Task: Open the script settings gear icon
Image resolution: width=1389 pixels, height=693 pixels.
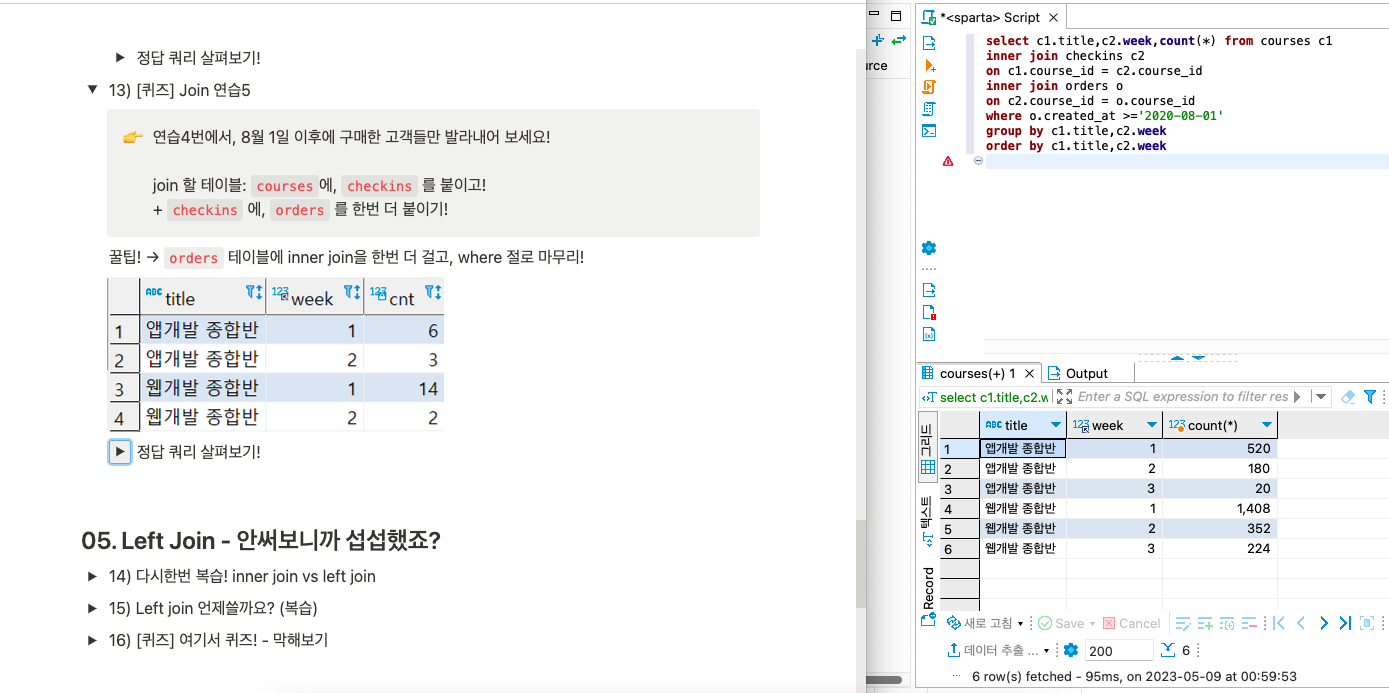Action: click(929, 248)
